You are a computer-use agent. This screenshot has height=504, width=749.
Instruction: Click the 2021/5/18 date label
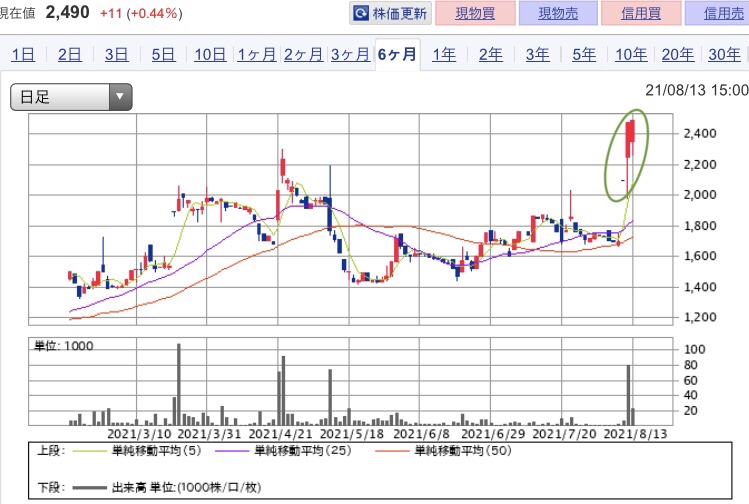352,434
